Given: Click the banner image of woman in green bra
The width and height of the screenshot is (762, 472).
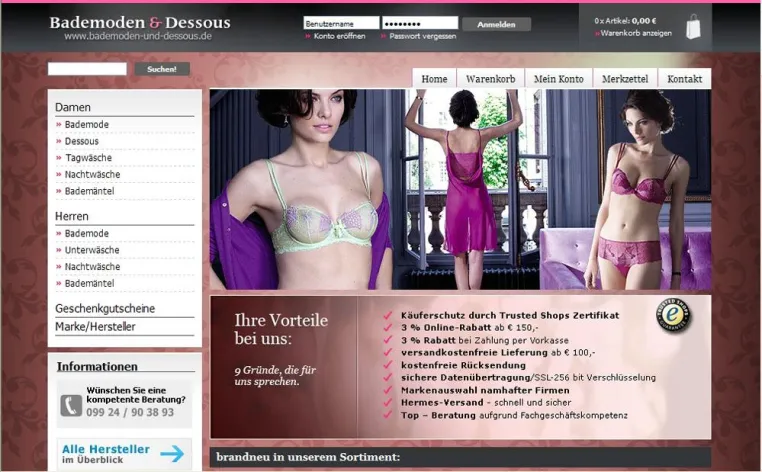Looking at the screenshot, I should [301, 189].
